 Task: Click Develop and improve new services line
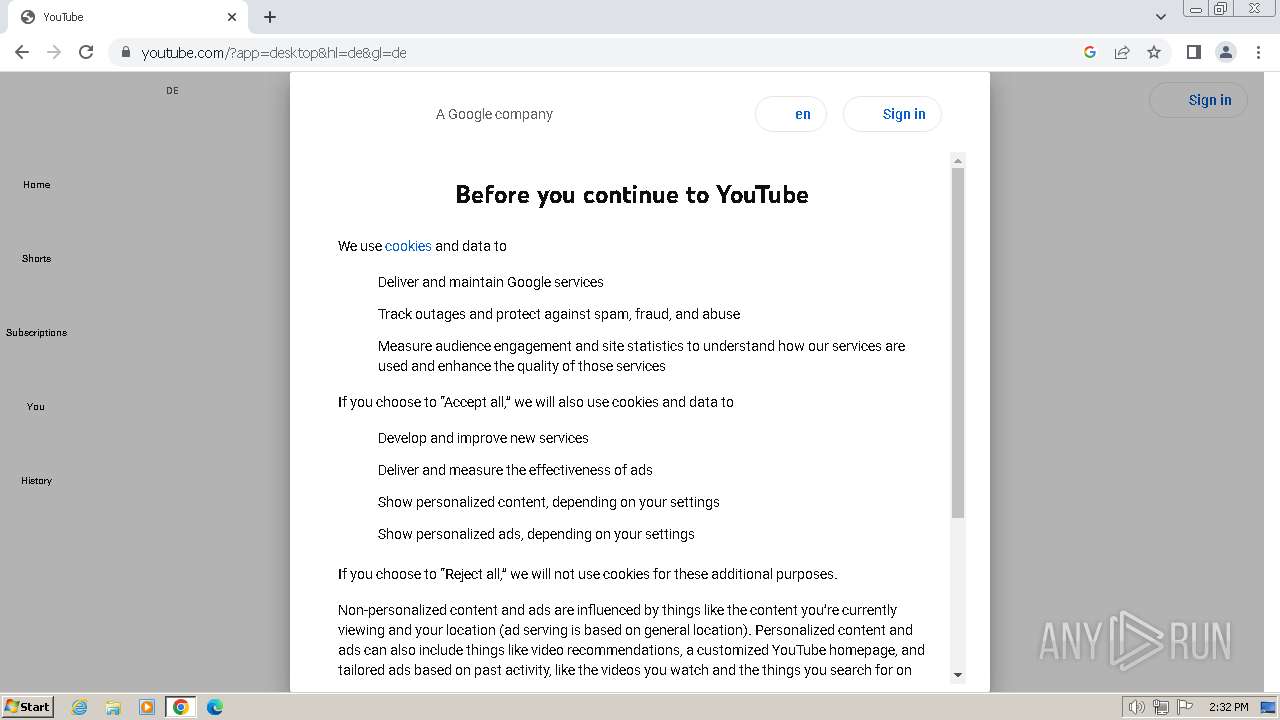(x=483, y=438)
